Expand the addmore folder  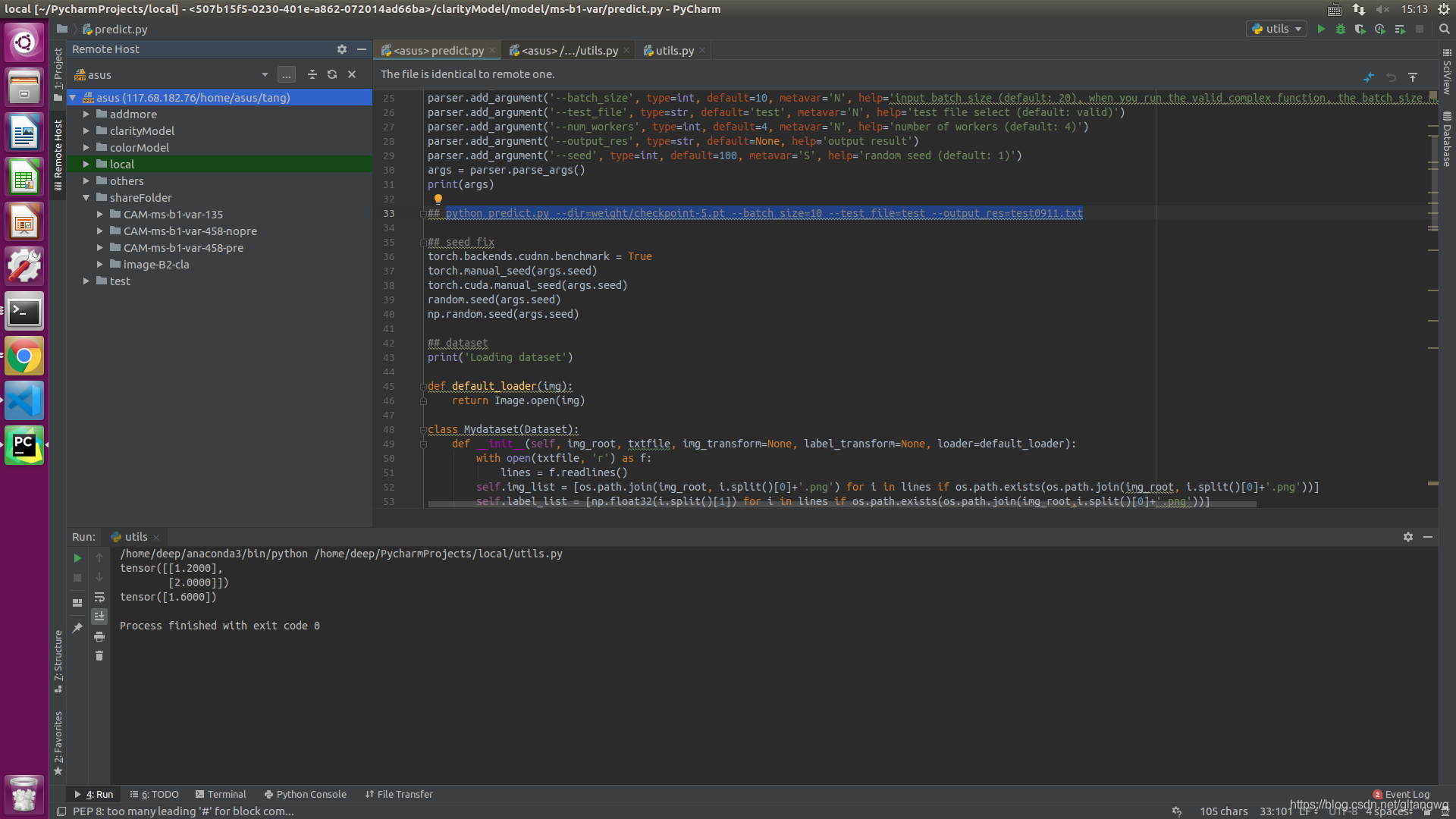click(86, 115)
